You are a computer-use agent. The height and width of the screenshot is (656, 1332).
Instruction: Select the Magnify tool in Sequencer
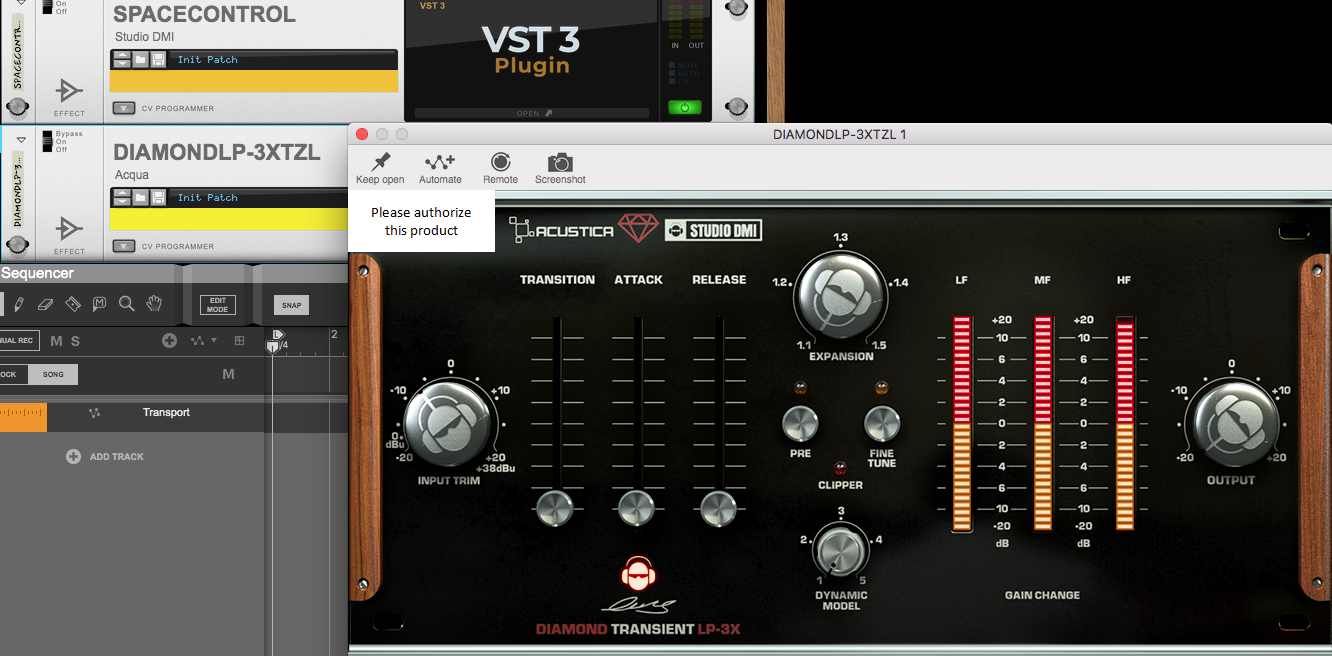click(126, 304)
